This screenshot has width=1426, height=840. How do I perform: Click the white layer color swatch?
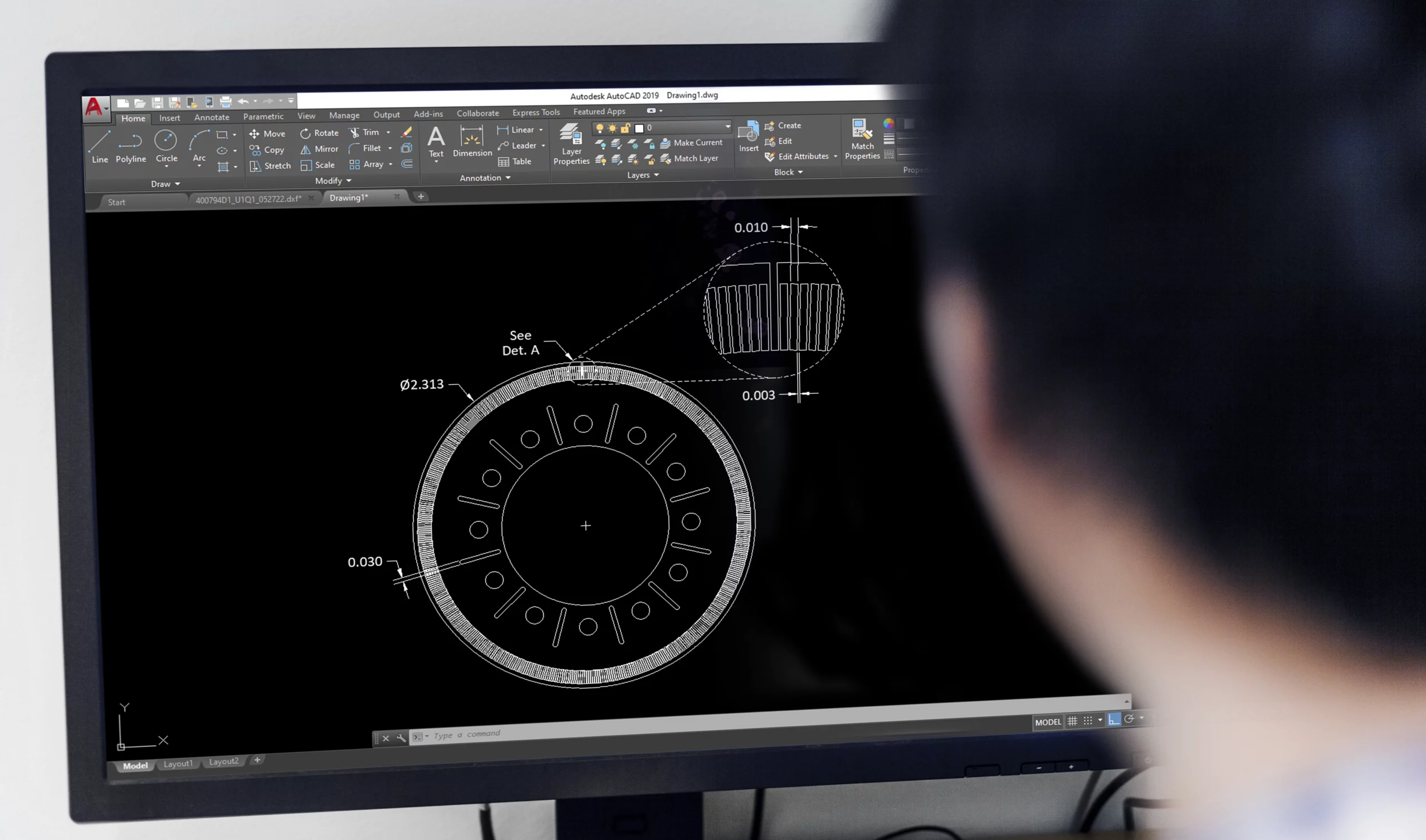[x=639, y=129]
